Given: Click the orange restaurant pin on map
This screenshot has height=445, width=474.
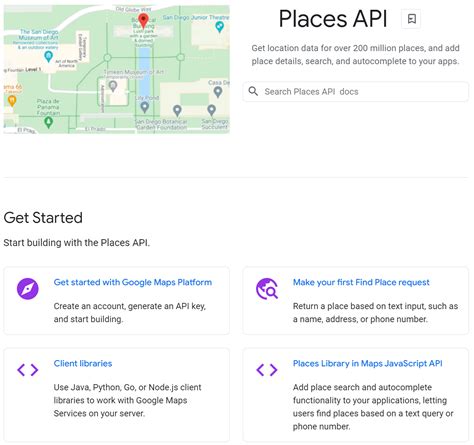Looking at the screenshot, I should 12,101.
